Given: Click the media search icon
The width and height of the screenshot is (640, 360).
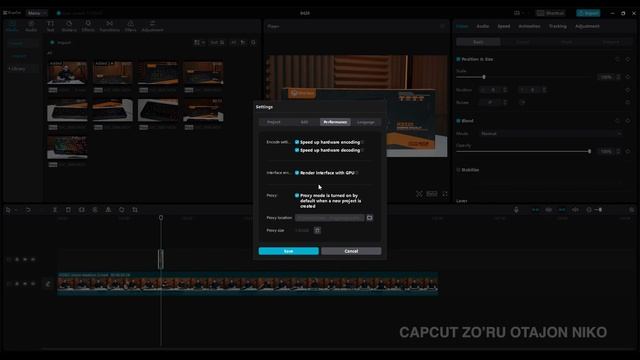Looking at the screenshot, I should [x=253, y=42].
